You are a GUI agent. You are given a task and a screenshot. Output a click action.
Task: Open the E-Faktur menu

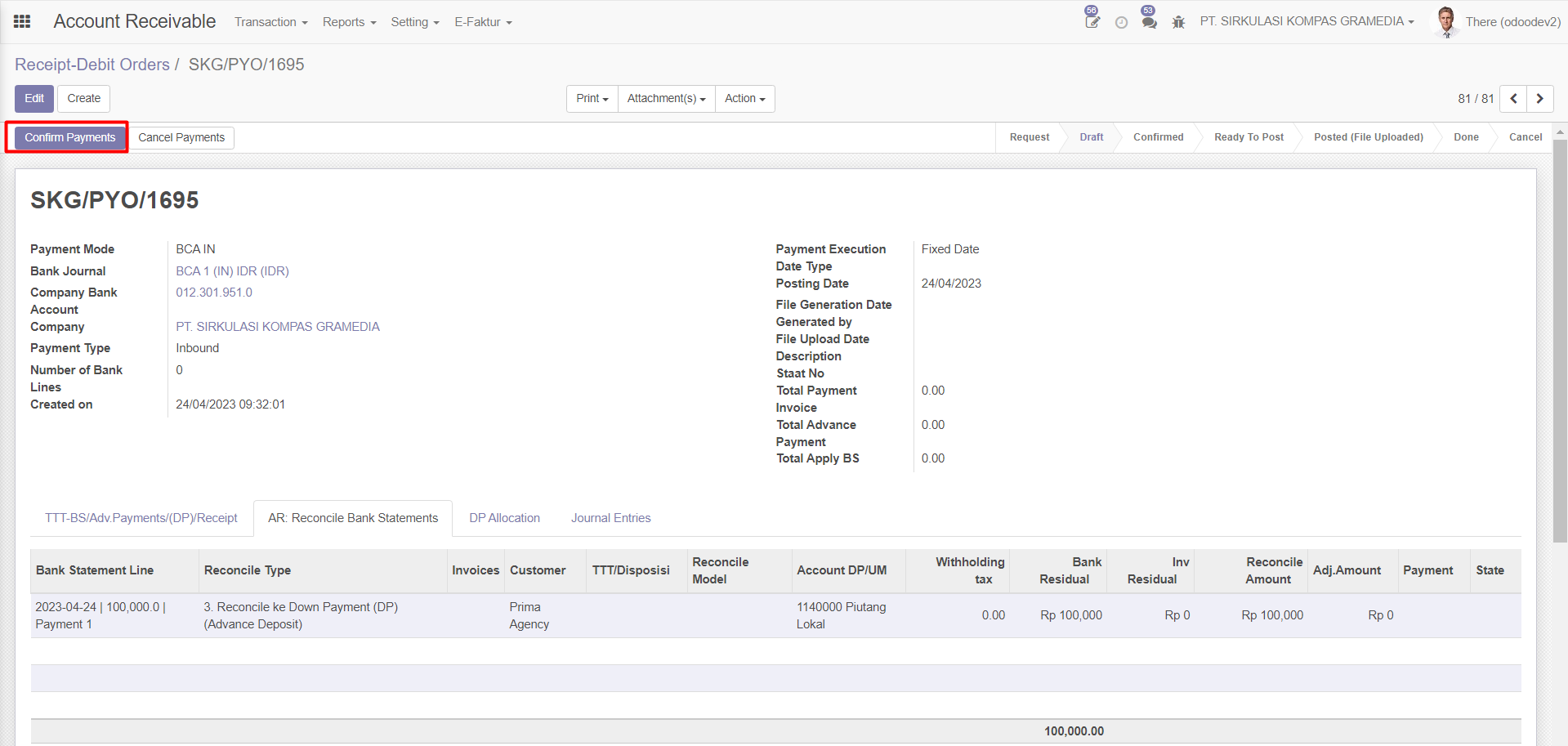(x=483, y=22)
